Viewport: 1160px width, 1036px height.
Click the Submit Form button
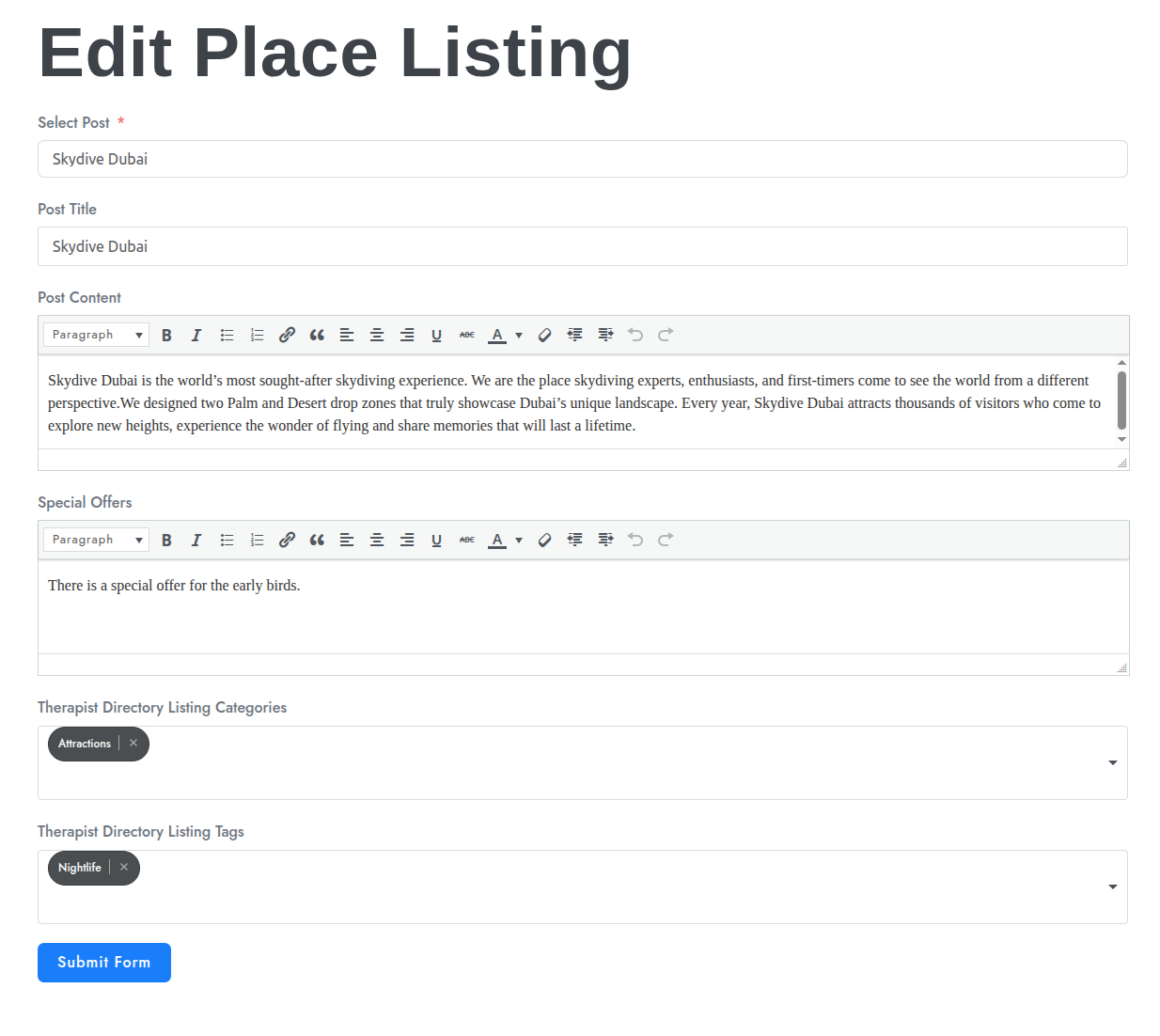[x=104, y=963]
